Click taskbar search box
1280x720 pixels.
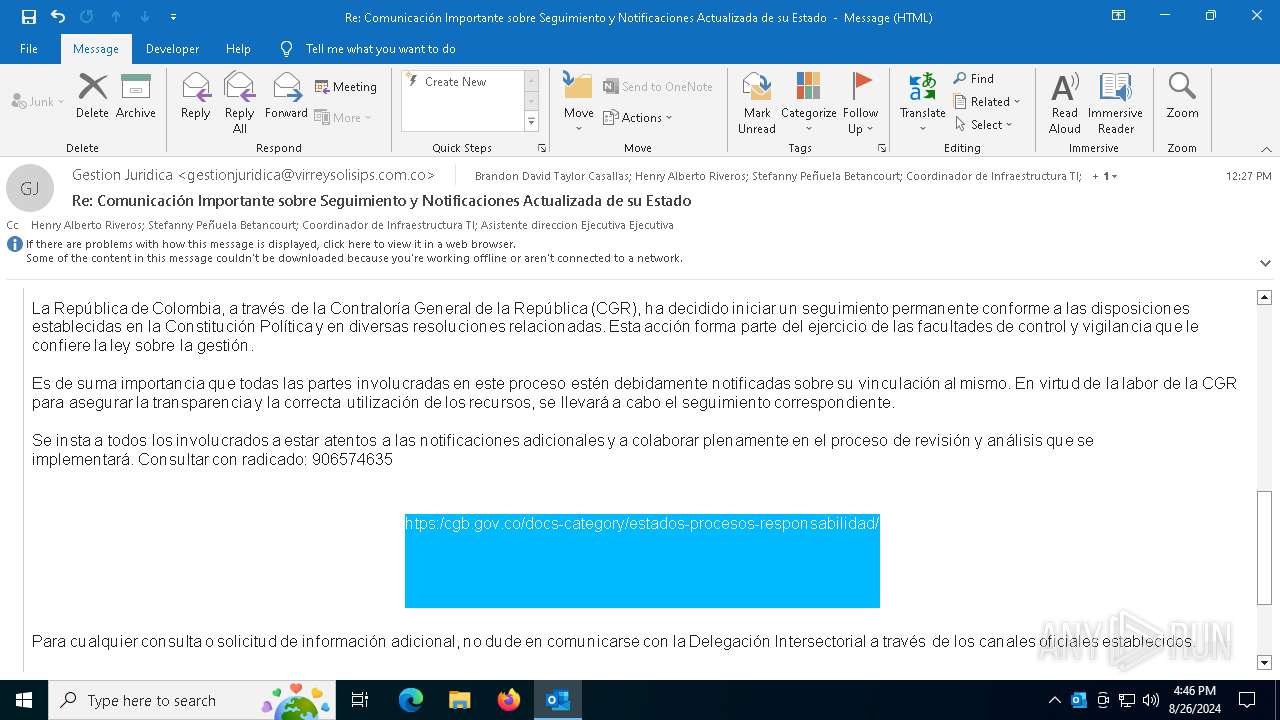tap(191, 700)
